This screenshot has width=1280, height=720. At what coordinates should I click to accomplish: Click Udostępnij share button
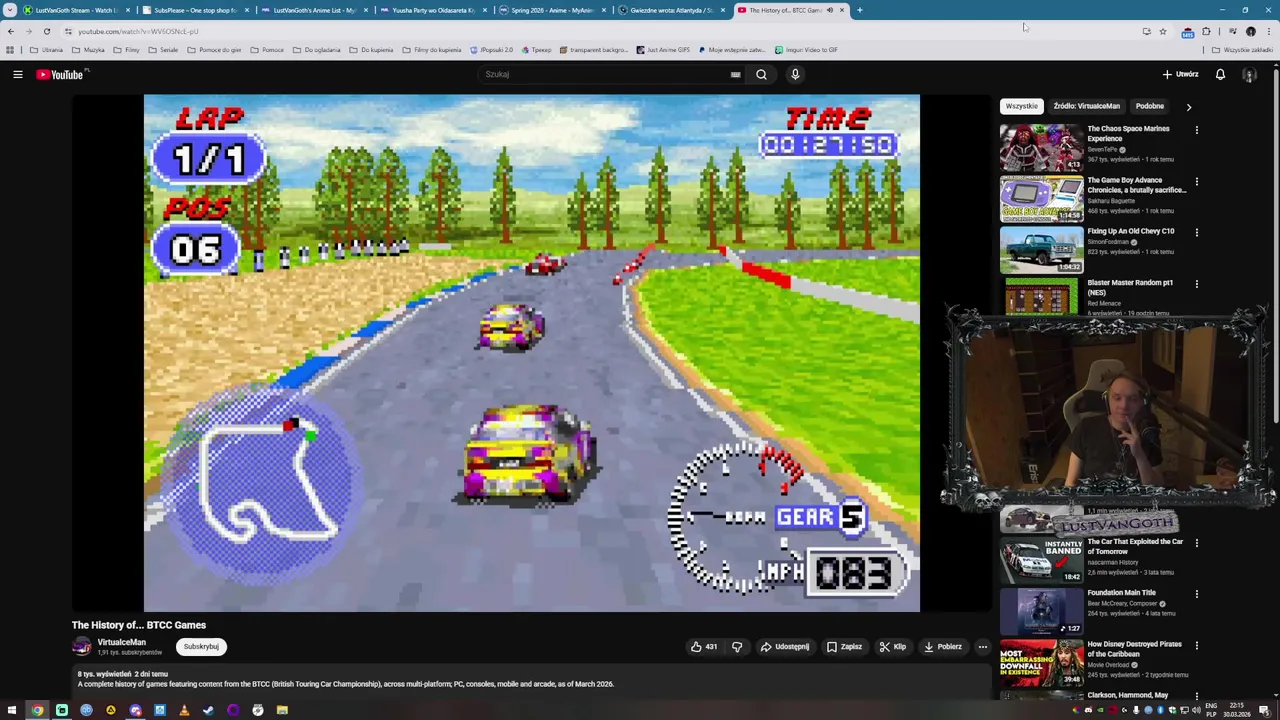click(x=785, y=646)
